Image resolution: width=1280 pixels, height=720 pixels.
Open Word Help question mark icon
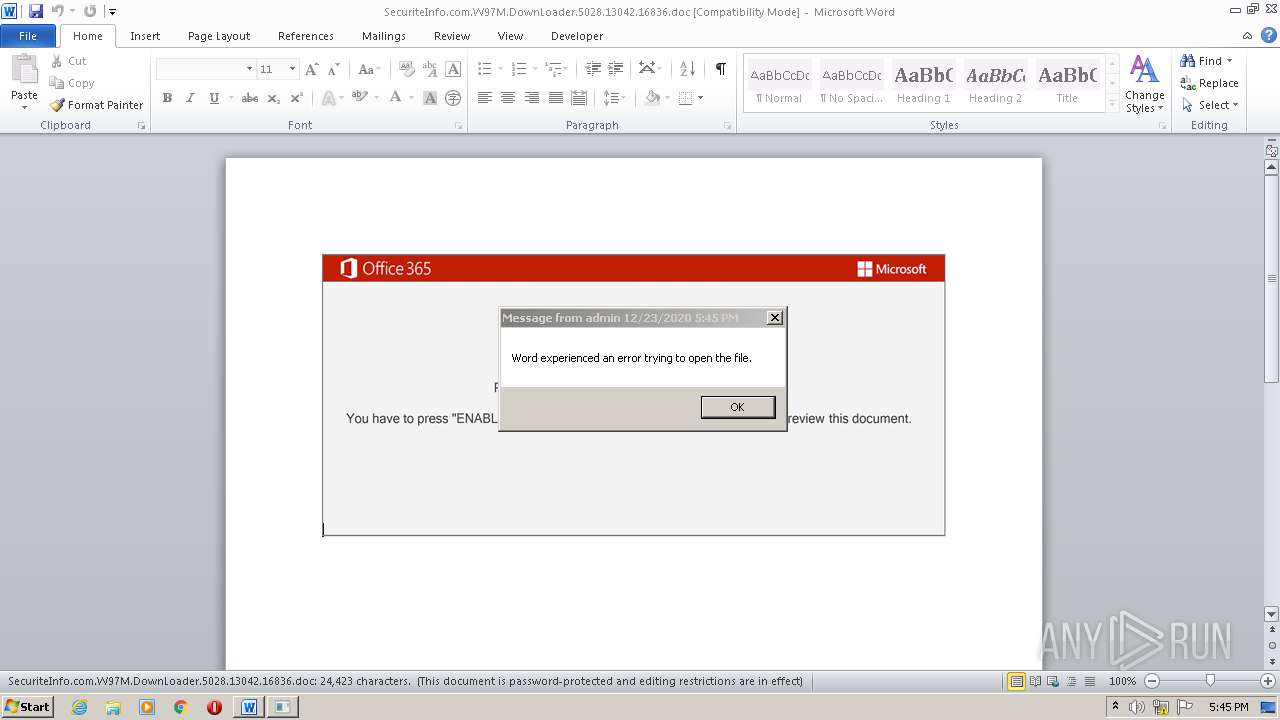click(x=1268, y=35)
